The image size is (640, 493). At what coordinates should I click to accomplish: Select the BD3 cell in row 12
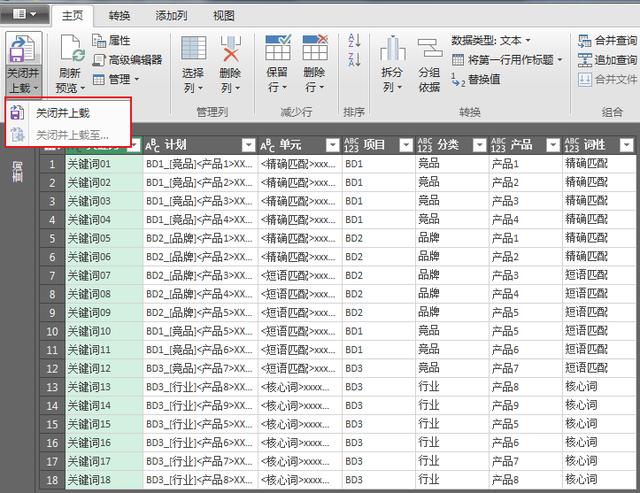coord(379,369)
